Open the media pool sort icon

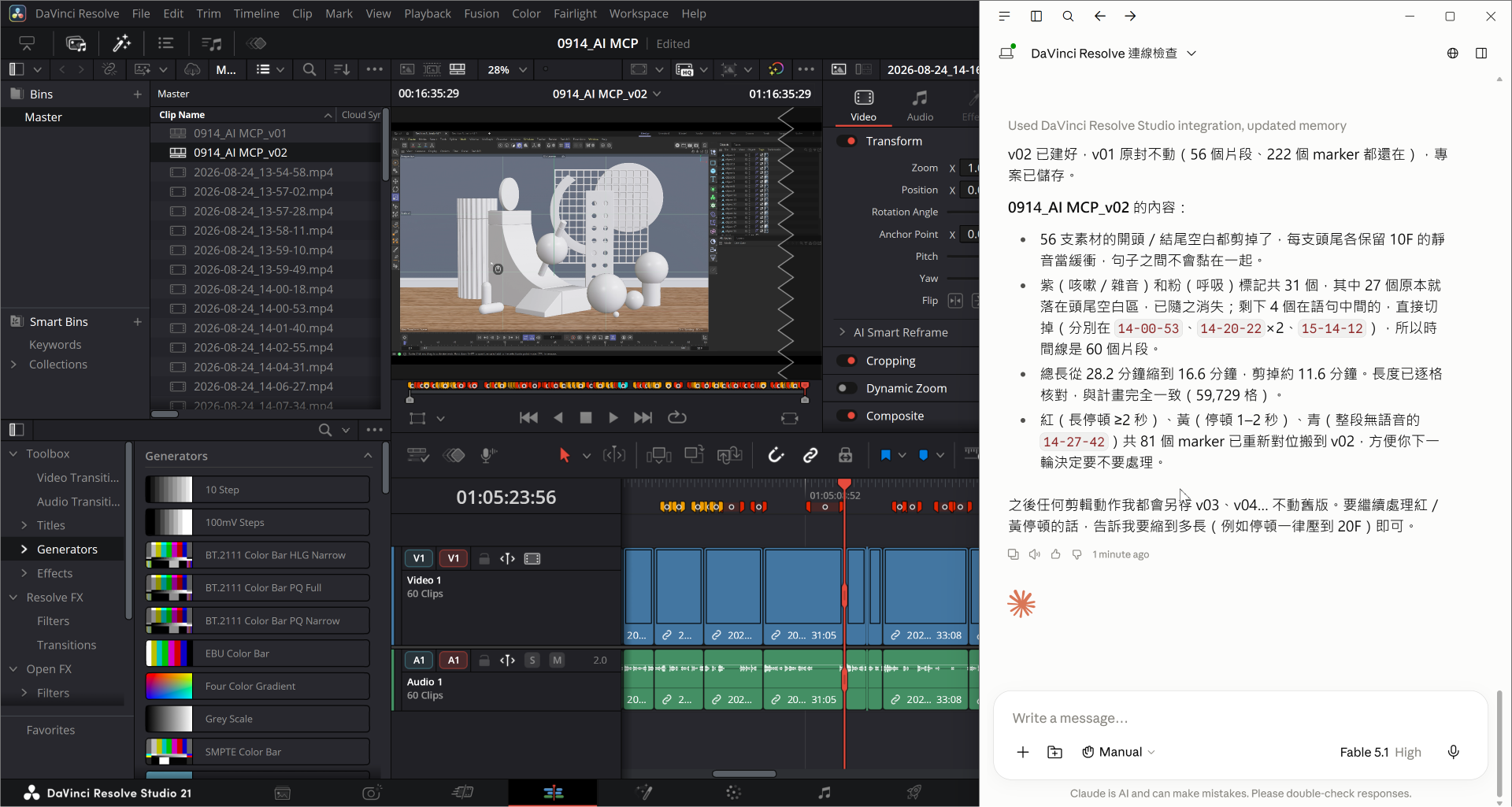tap(342, 69)
